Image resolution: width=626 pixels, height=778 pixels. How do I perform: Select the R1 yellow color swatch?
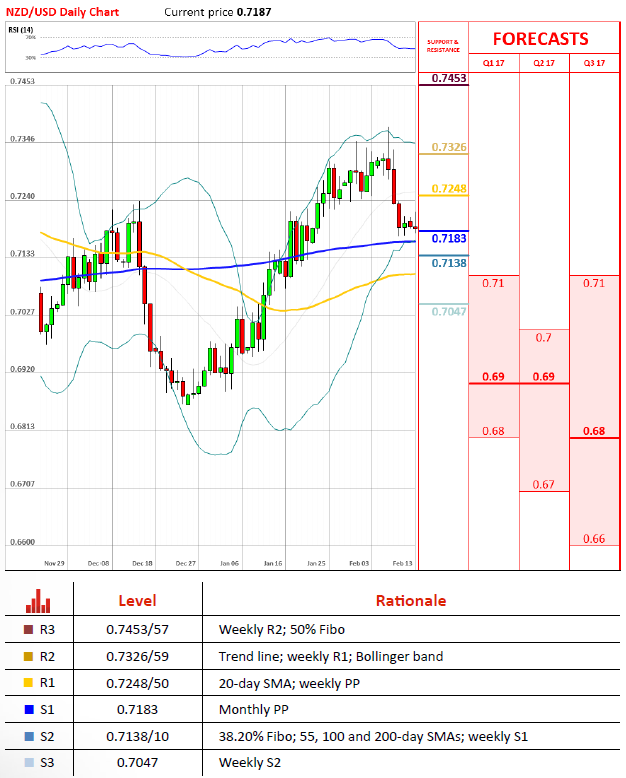(x=29, y=683)
